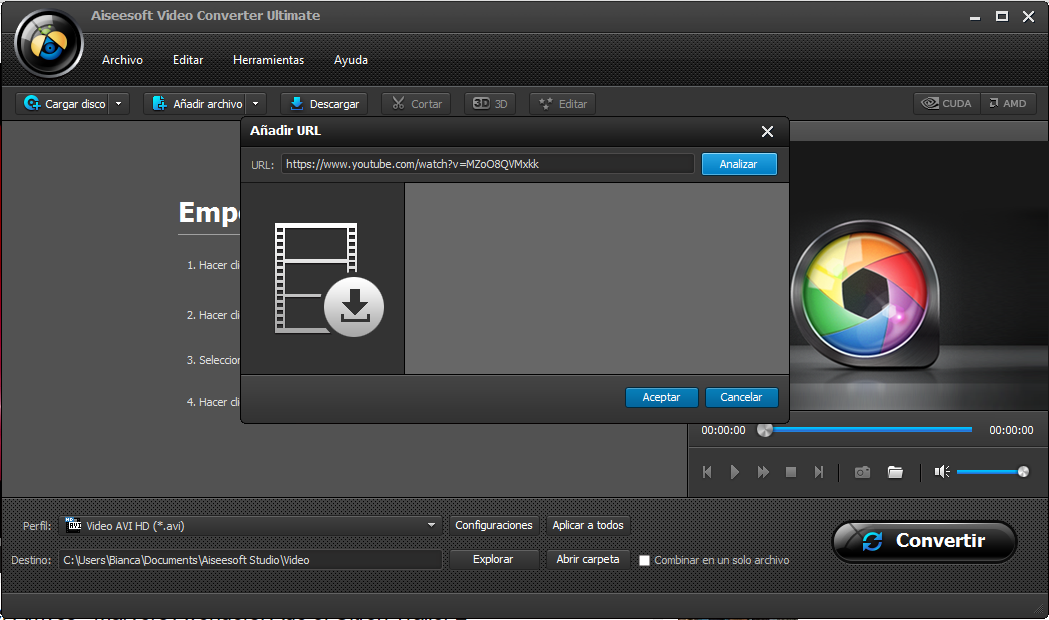Screen dimensions: 1049x620
Task: Enable Combinar en un solo archivo checkbox
Action: click(644, 560)
